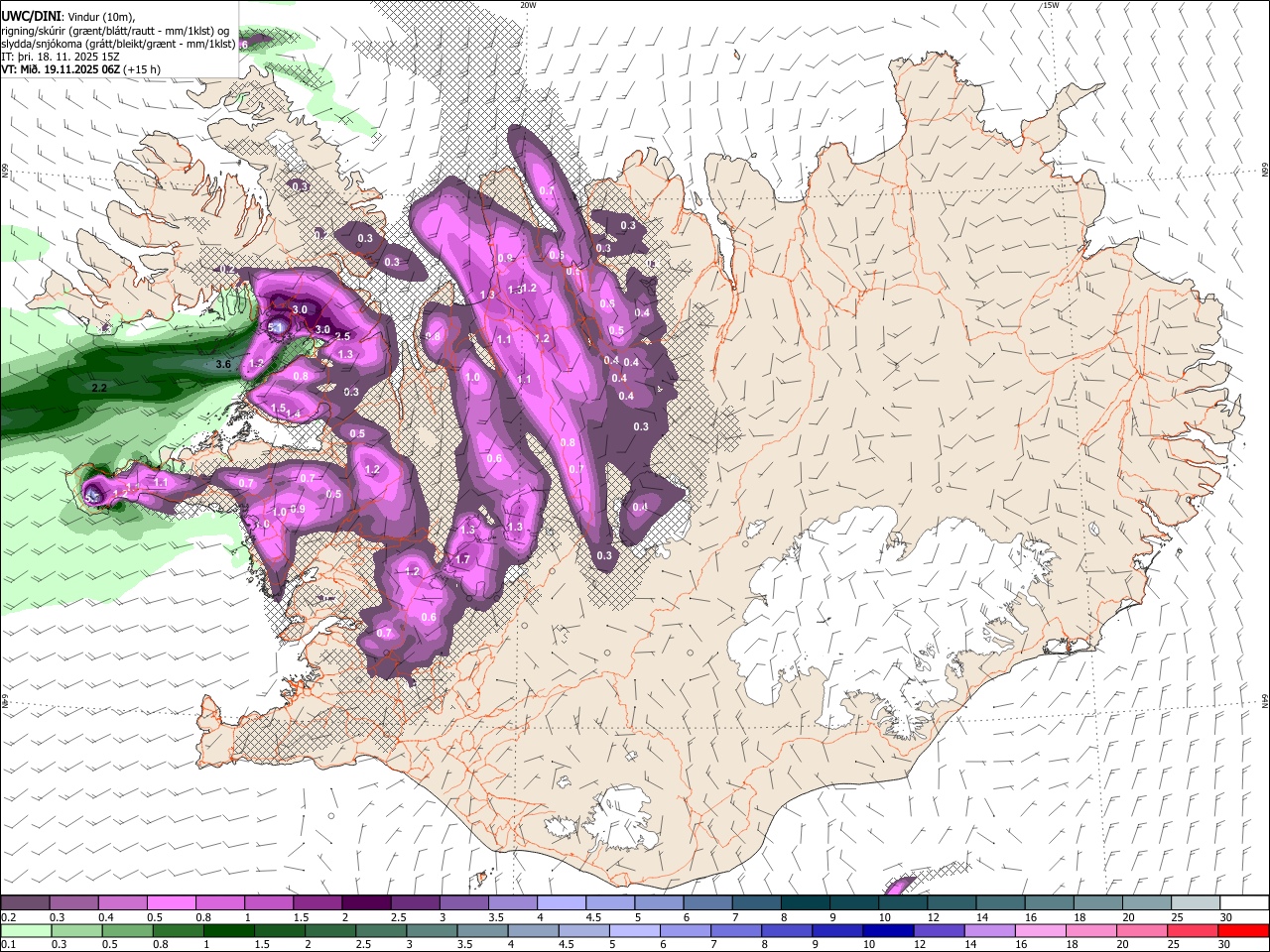Click the "VT: Mið. 19.11.2025 06Z (+15 h)" line
Viewport: 1270px width, 952px height.
(x=81, y=69)
